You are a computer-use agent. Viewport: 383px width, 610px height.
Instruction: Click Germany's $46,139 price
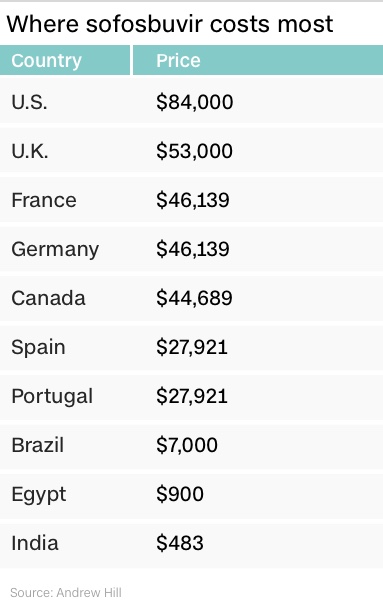coord(193,249)
